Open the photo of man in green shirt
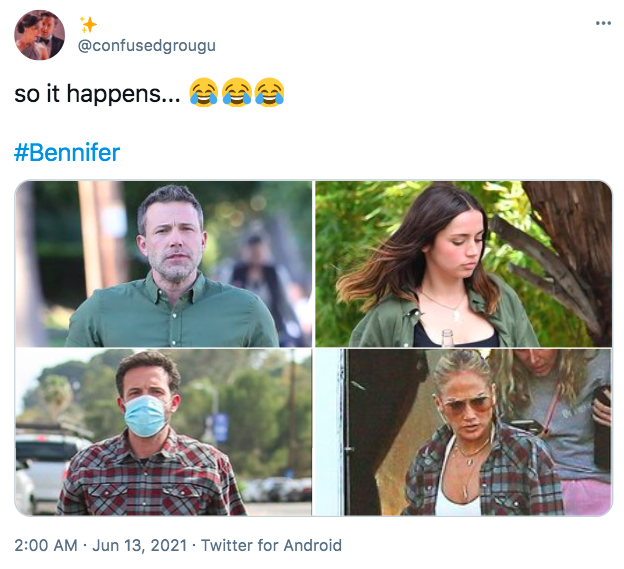 [x=164, y=264]
